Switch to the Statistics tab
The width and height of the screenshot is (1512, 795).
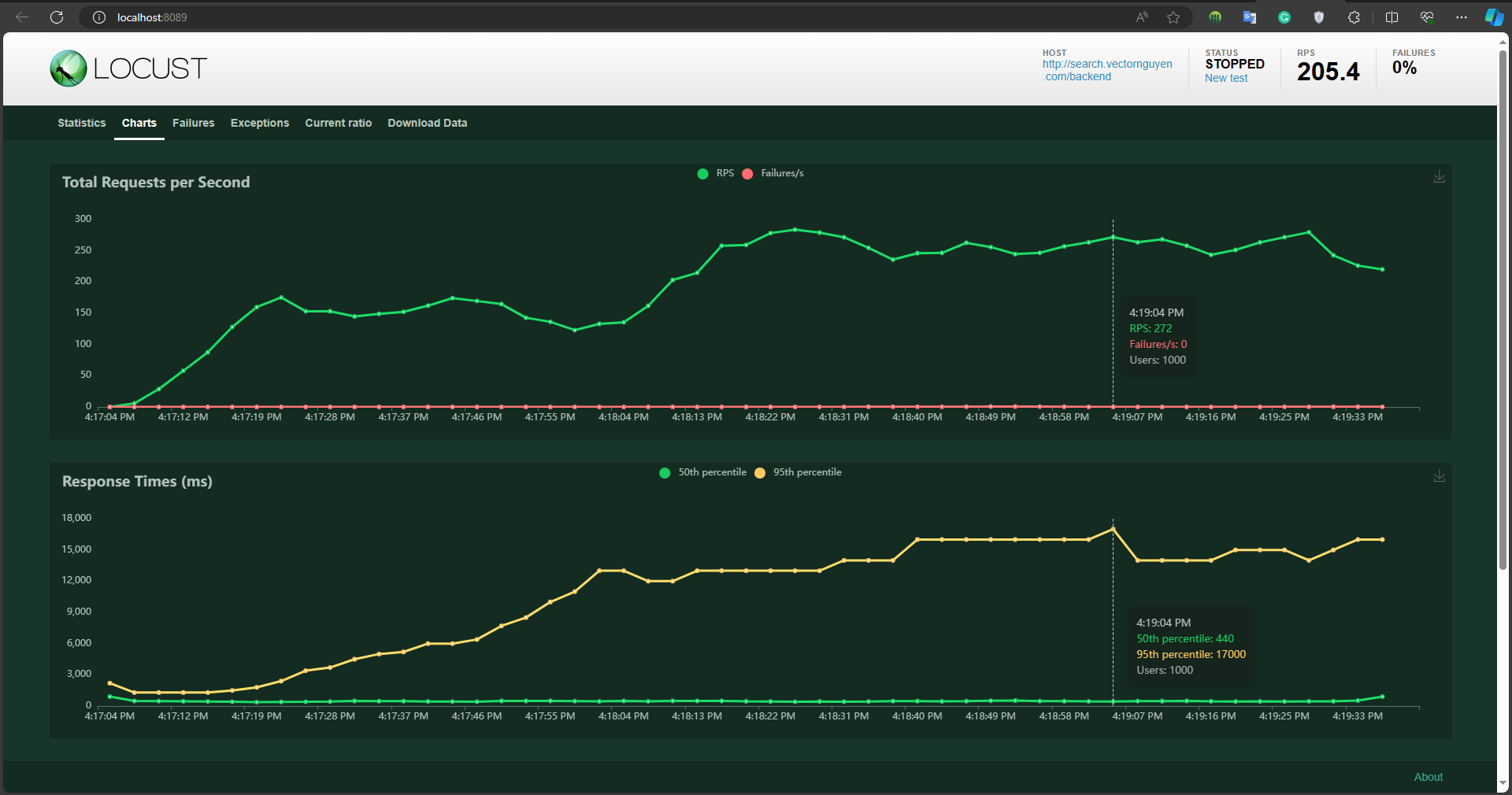[82, 123]
